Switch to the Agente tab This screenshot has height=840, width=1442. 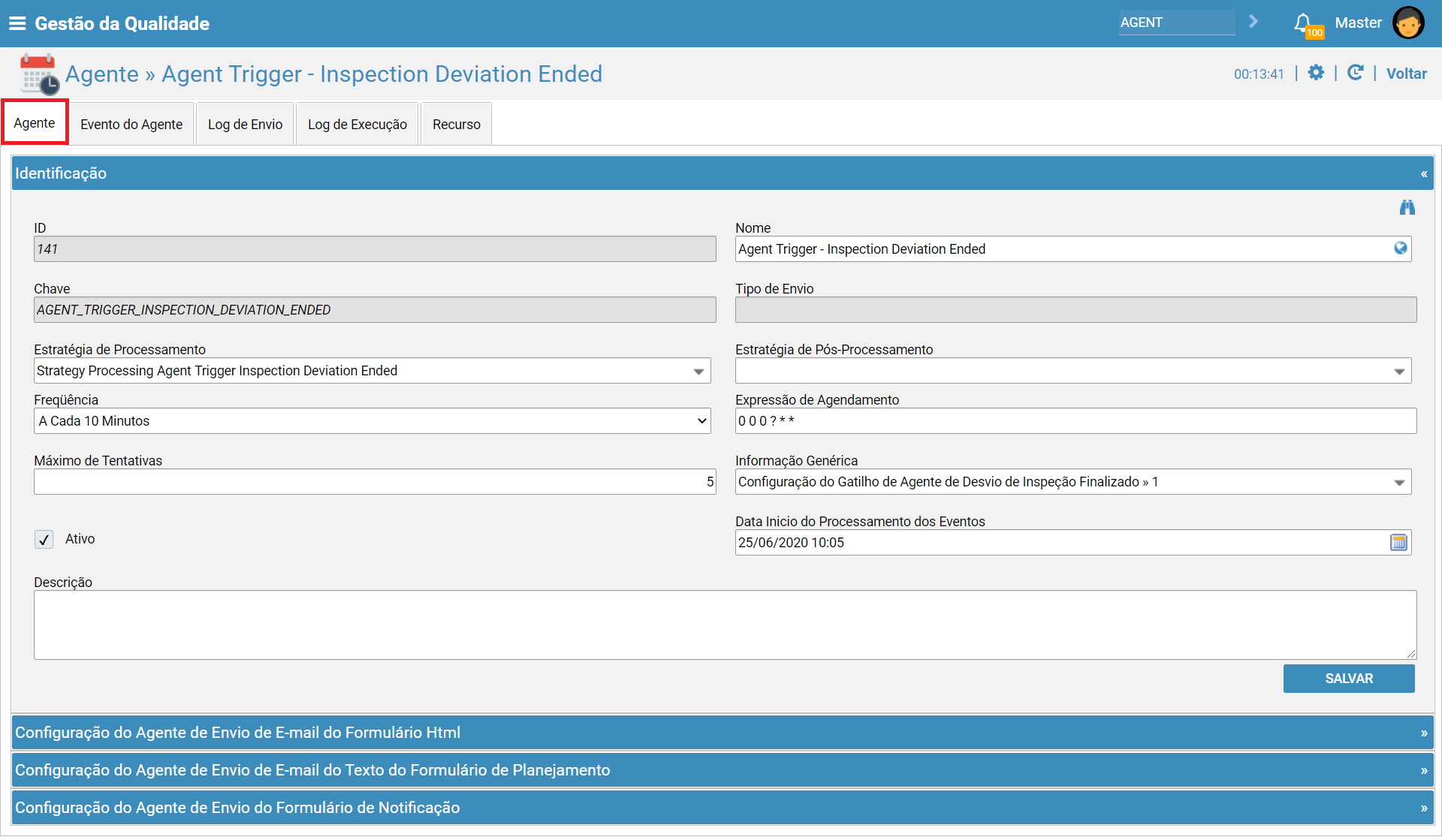coord(35,123)
